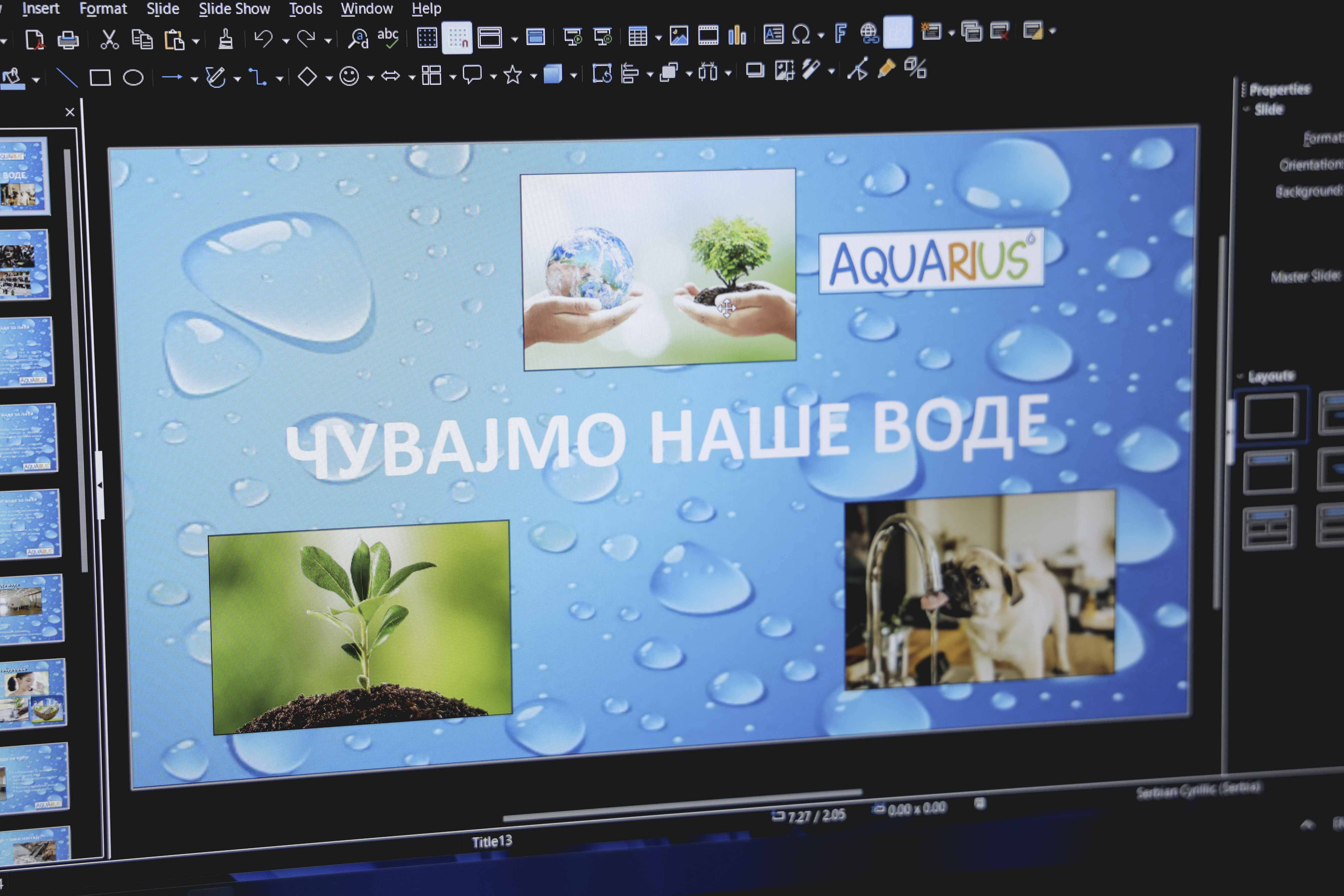Open the Slide Show menu
1344x896 pixels.
234,9
